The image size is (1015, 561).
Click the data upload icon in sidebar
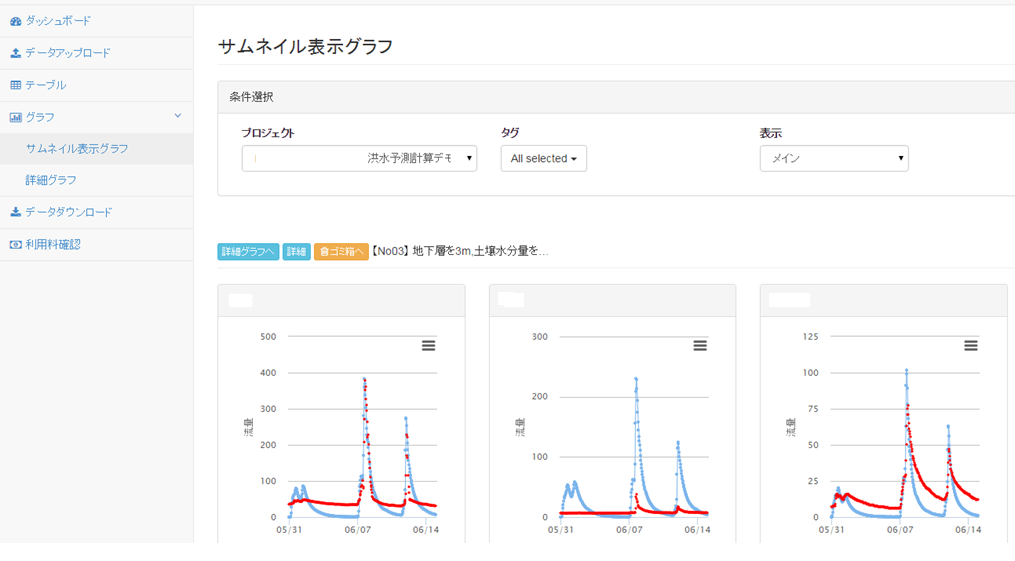click(x=15, y=53)
